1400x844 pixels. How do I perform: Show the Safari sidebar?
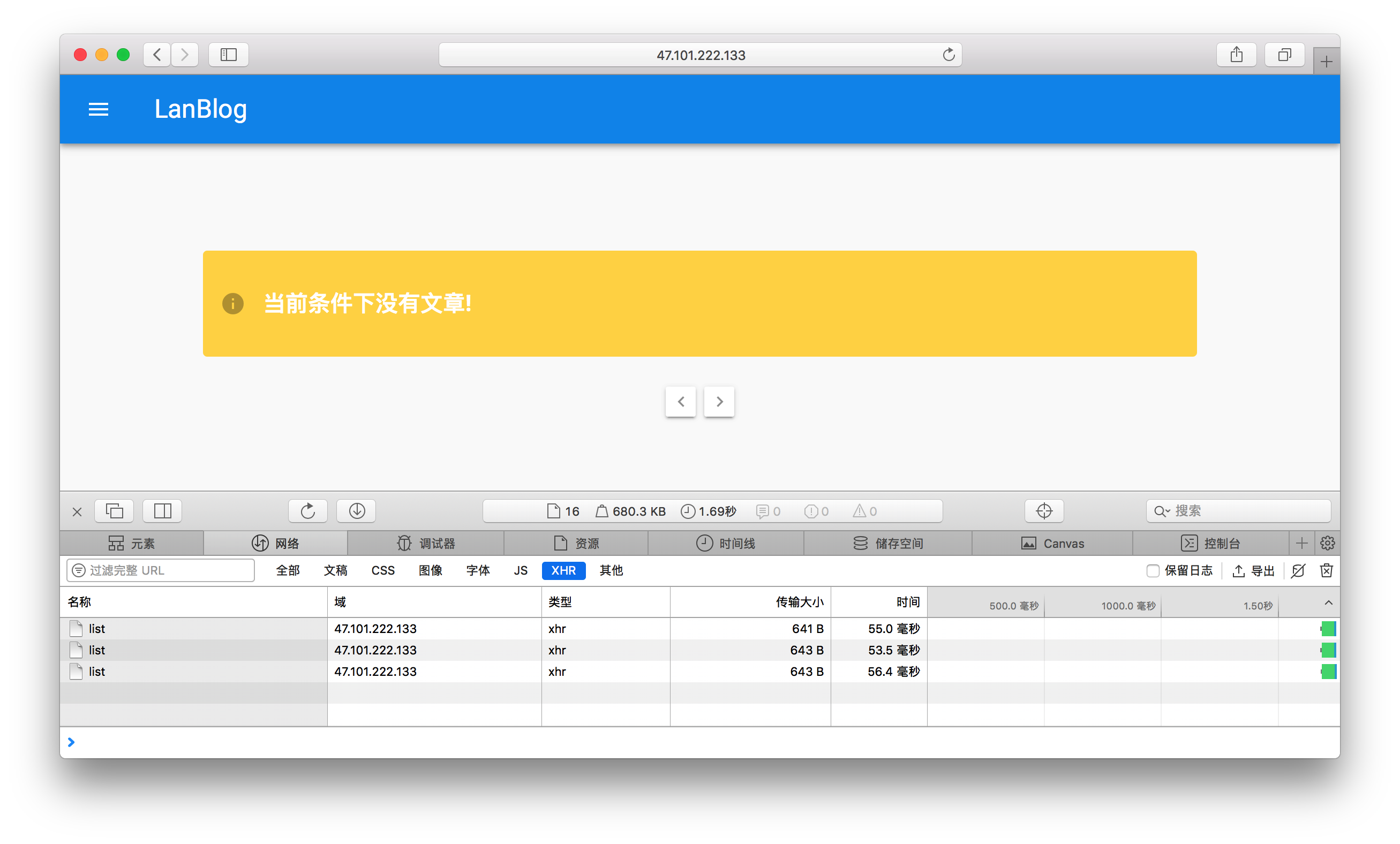[228, 55]
